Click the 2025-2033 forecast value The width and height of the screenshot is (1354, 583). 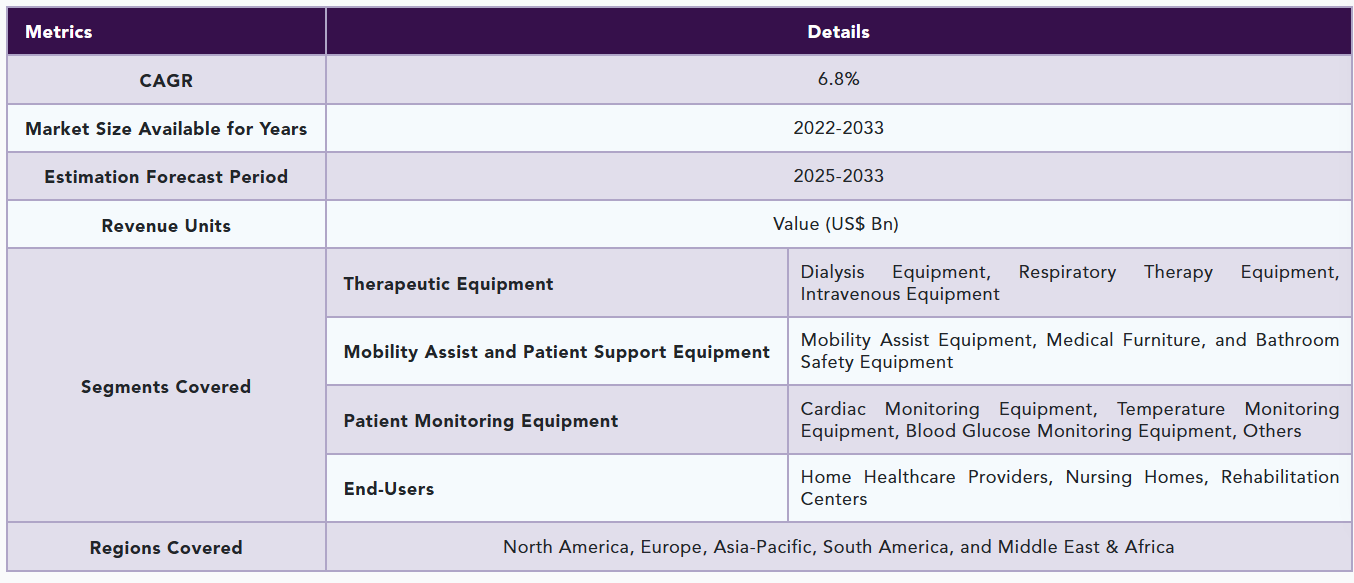coord(838,176)
